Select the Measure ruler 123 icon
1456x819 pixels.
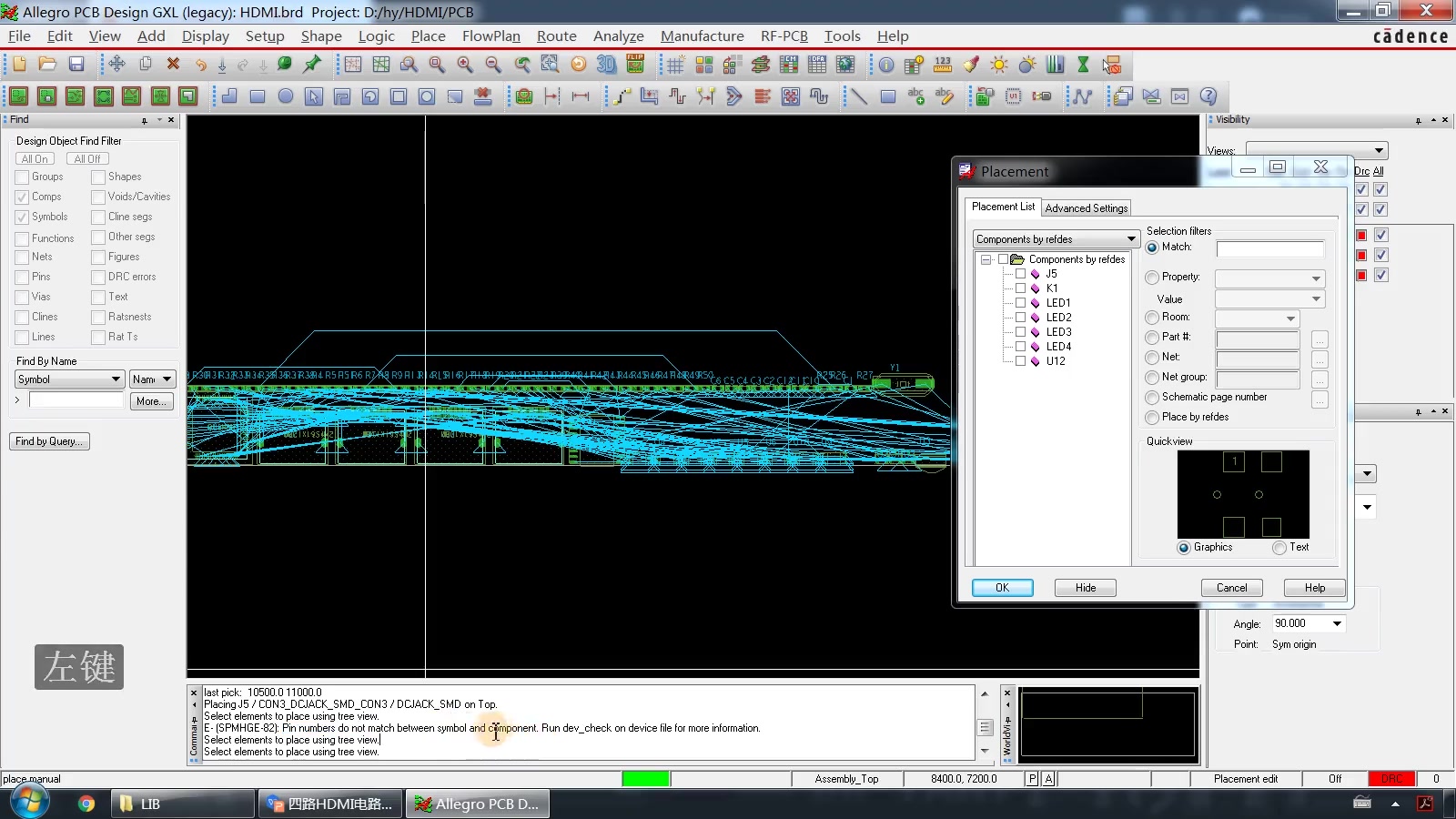pyautogui.click(x=943, y=65)
